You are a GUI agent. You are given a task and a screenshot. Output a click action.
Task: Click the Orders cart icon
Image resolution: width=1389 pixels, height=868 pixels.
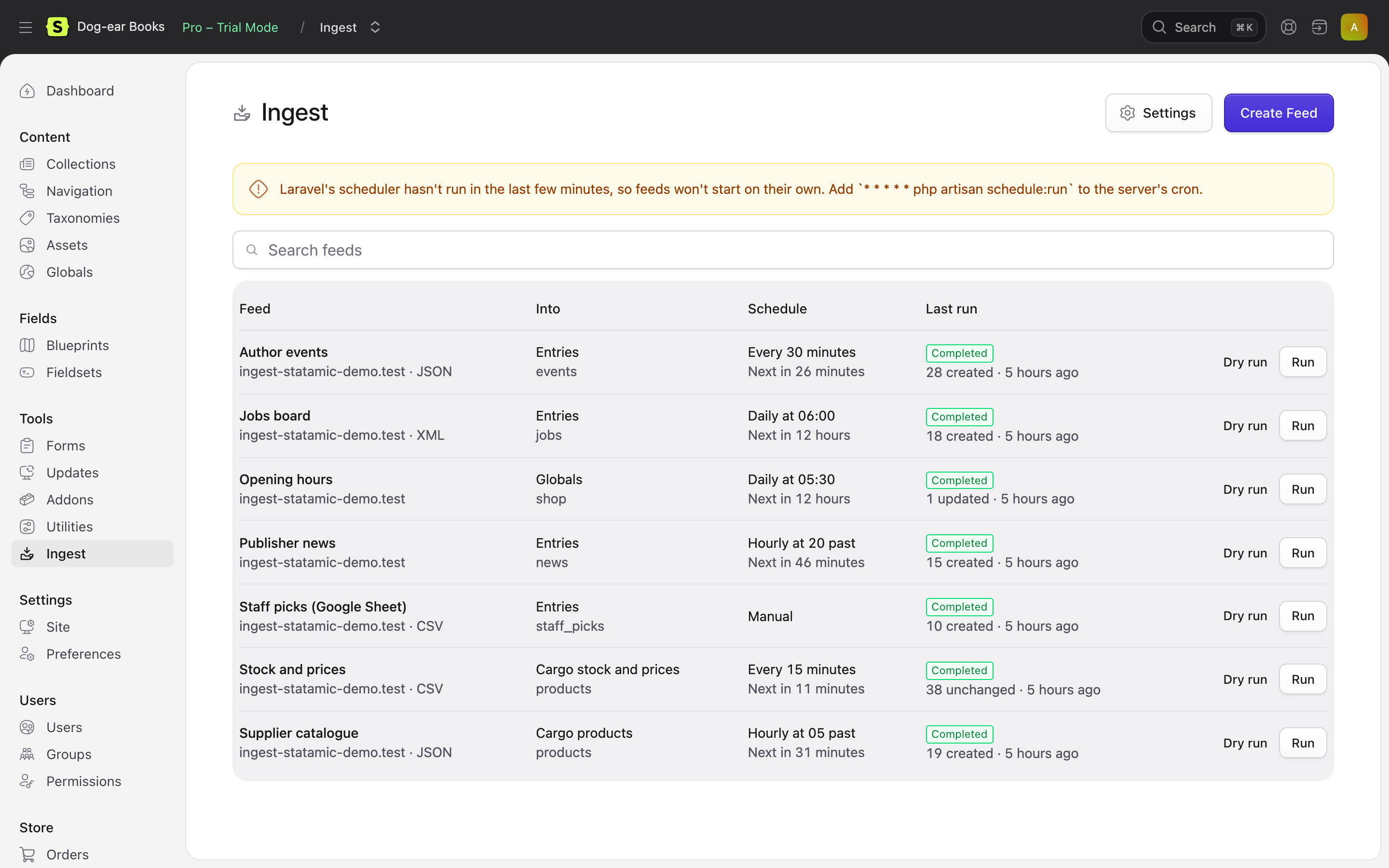coord(27,854)
